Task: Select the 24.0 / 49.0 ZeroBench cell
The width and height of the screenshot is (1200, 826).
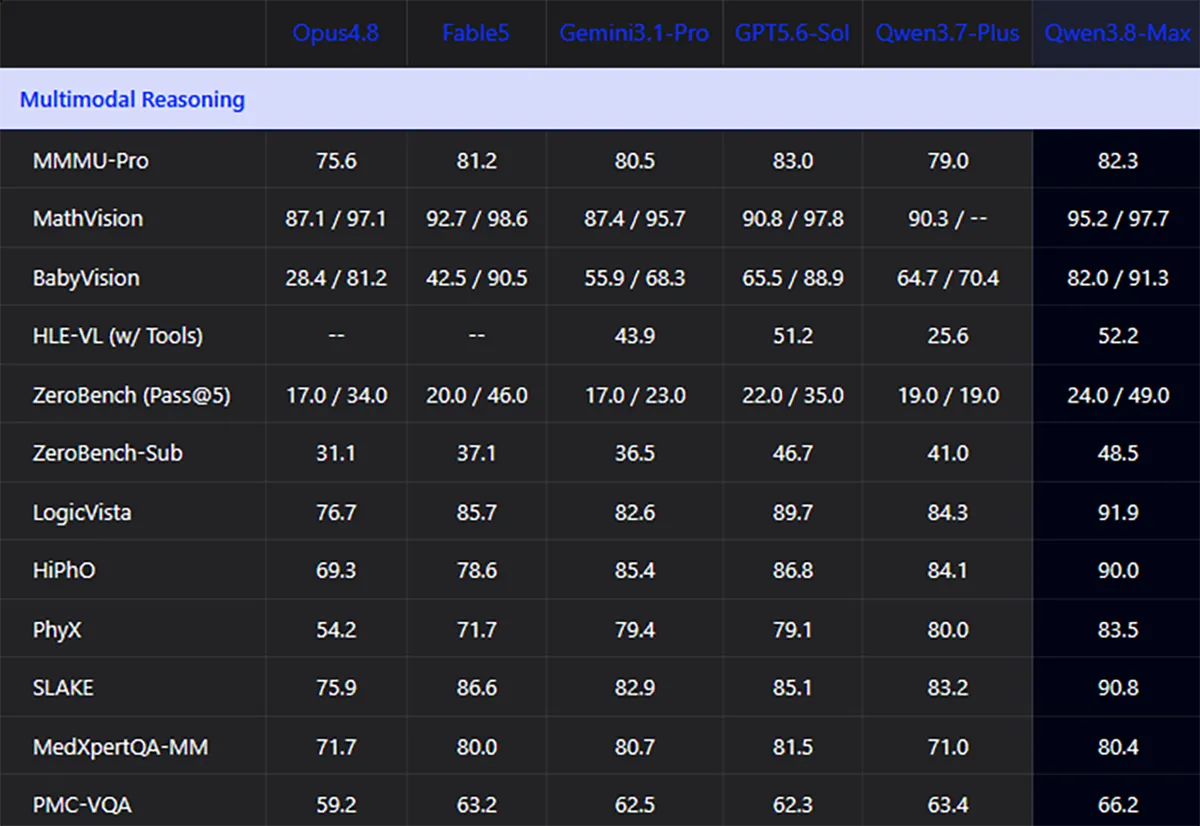Action: pos(1118,395)
